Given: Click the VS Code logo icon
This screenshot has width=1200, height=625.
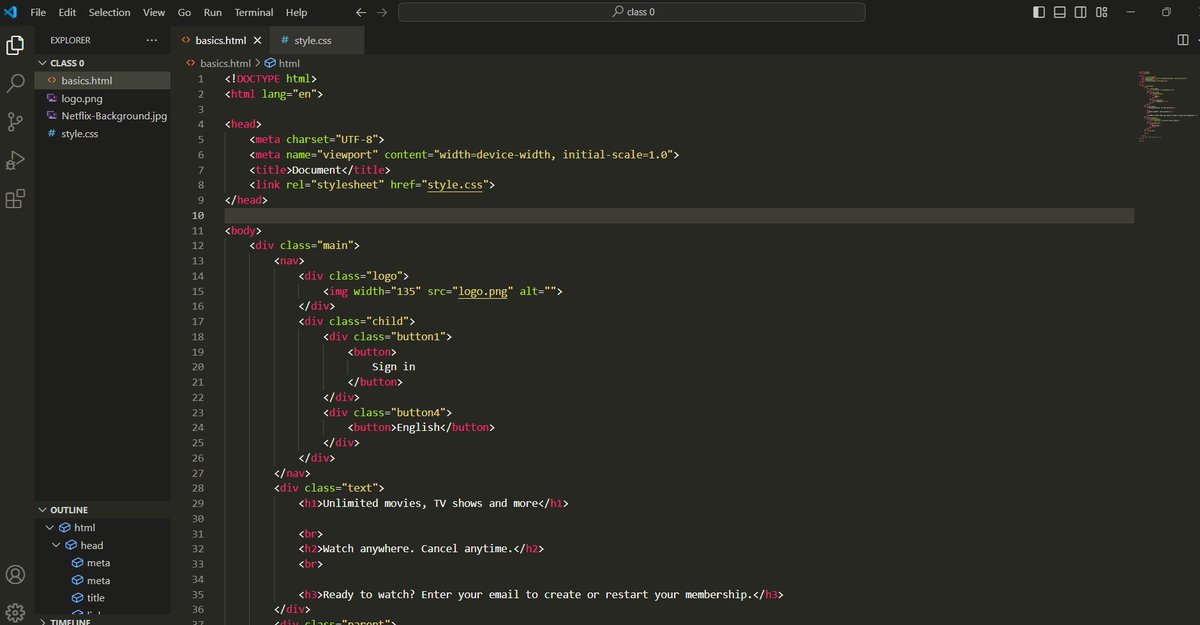Looking at the screenshot, I should [x=11, y=12].
